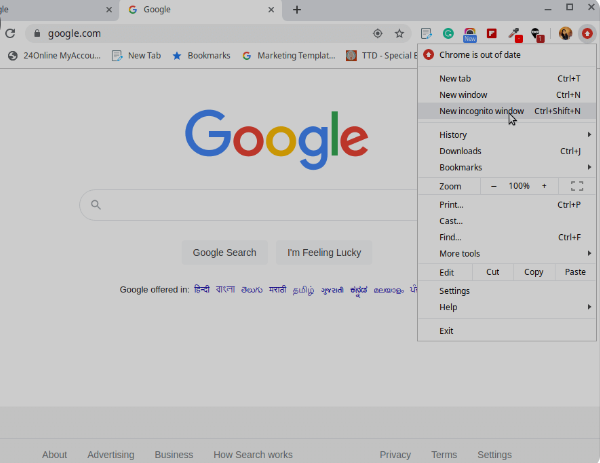The width and height of the screenshot is (600, 463).
Task: Click the lock icon beside google.com
Action: 37,34
